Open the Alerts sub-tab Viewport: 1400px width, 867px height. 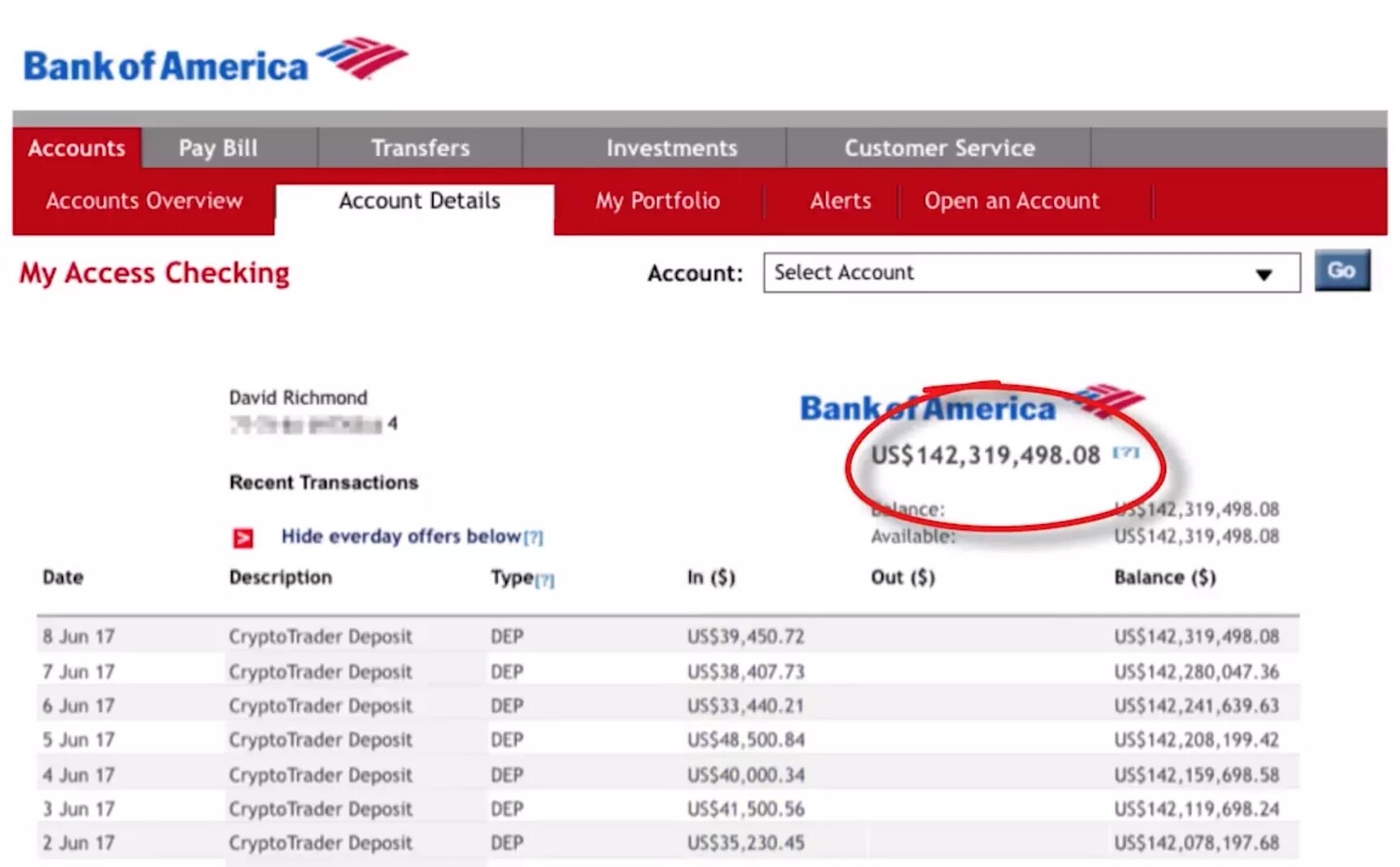point(840,201)
